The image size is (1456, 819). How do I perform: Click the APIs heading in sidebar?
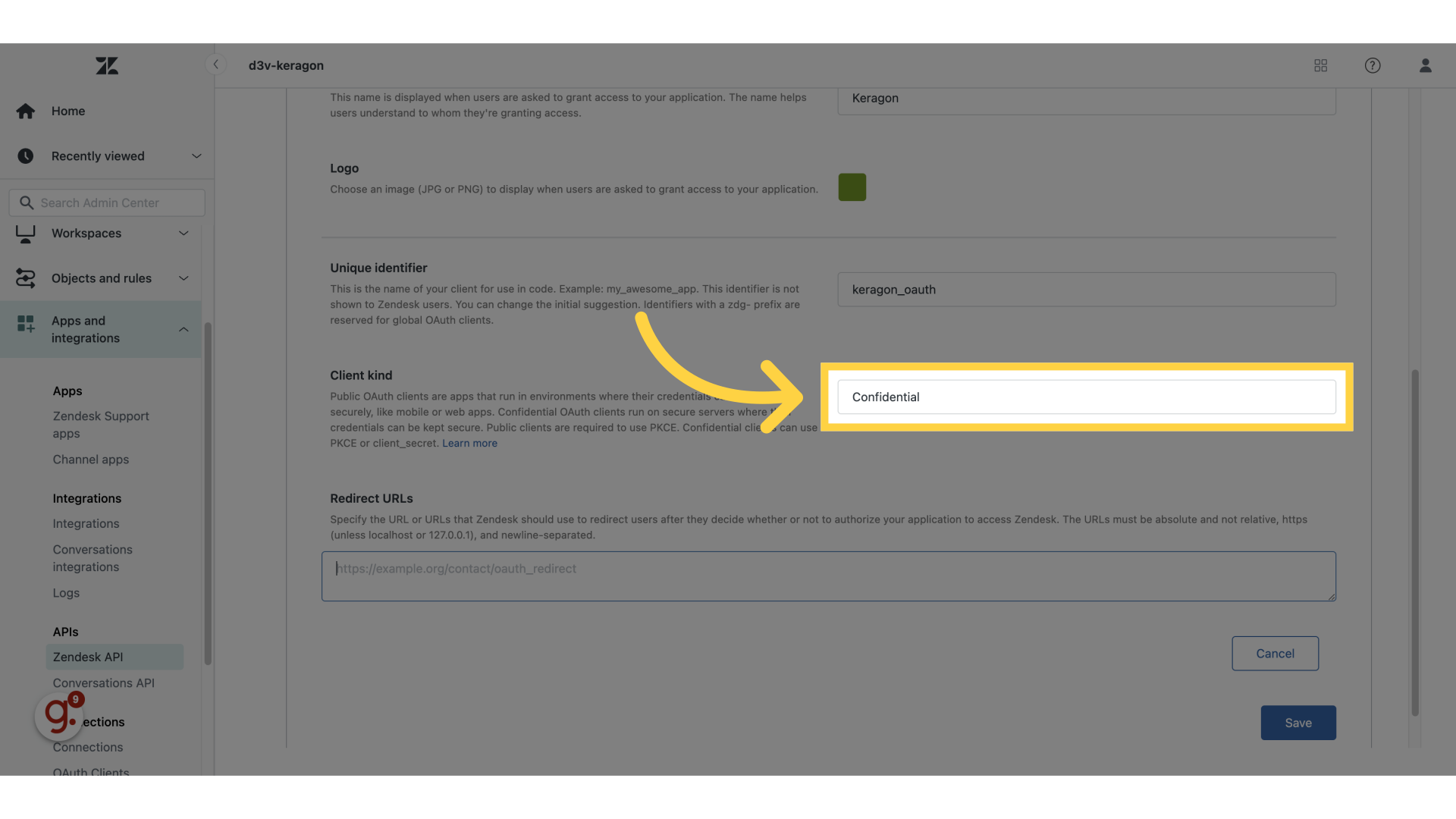[65, 632]
